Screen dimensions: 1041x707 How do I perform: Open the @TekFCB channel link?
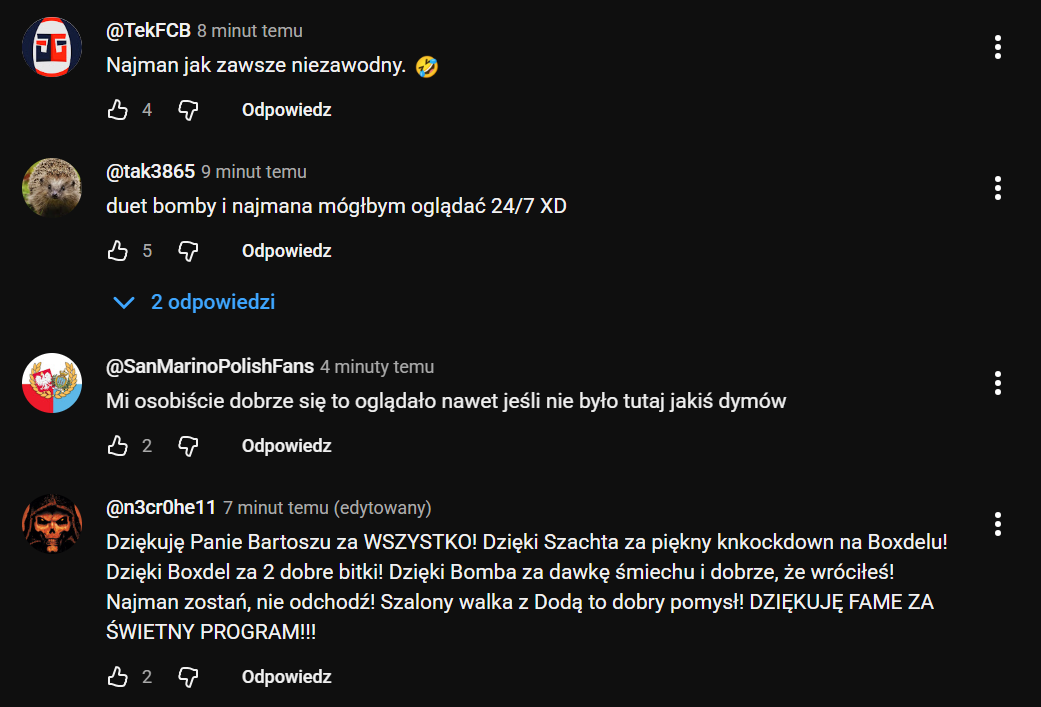click(x=148, y=31)
